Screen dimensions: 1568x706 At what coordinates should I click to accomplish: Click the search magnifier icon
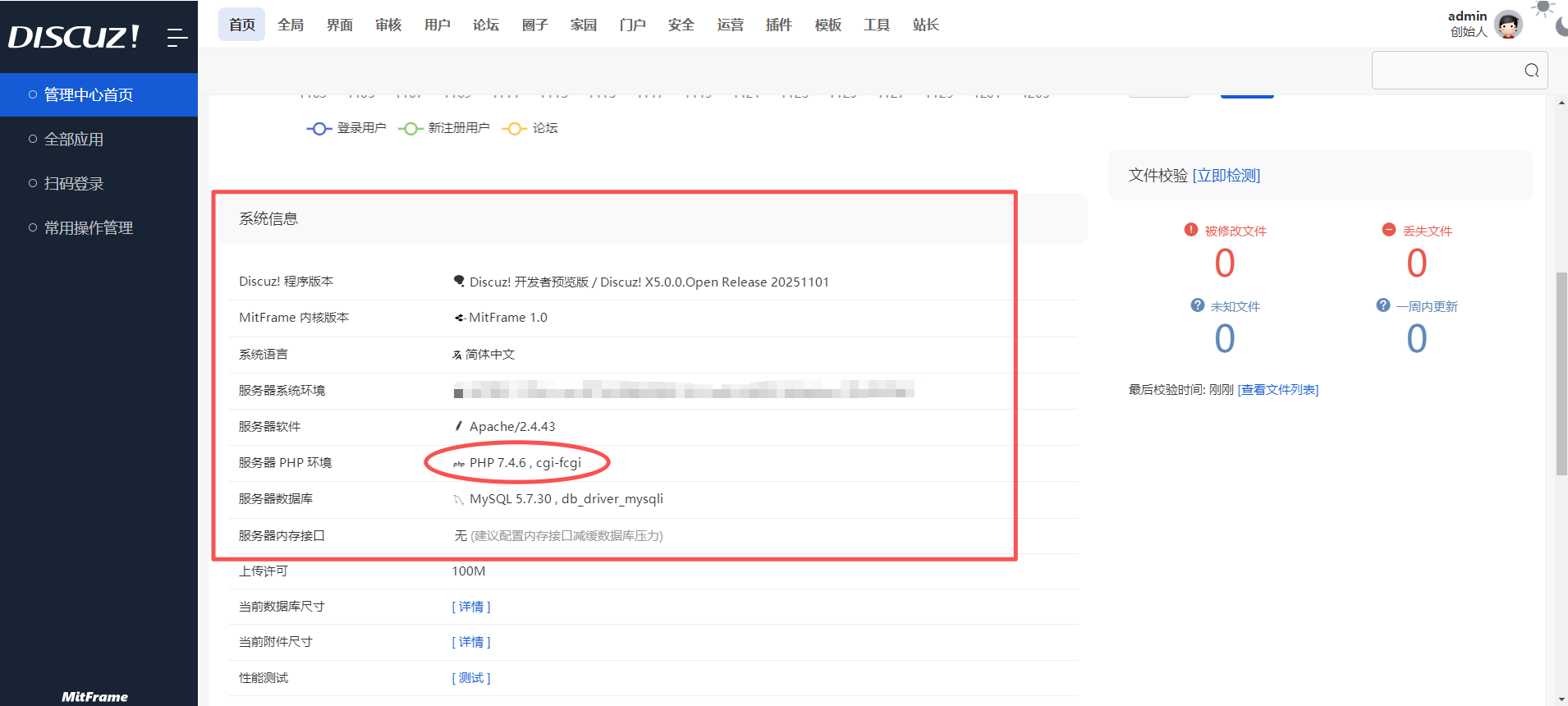click(x=1532, y=71)
